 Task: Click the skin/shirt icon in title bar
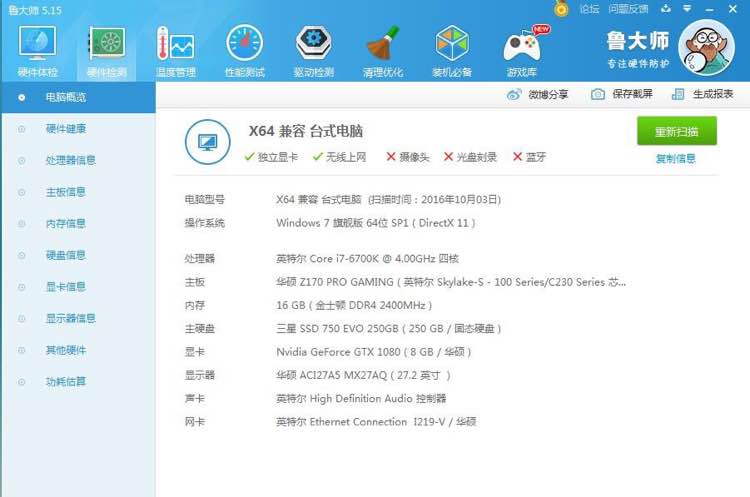pyautogui.click(x=666, y=9)
